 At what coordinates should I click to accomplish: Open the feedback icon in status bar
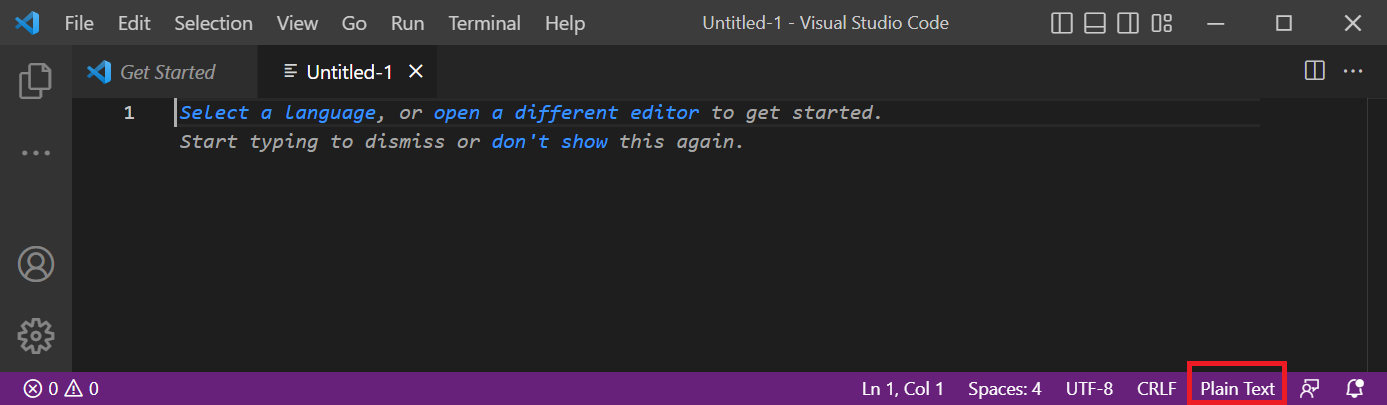pyautogui.click(x=1308, y=389)
